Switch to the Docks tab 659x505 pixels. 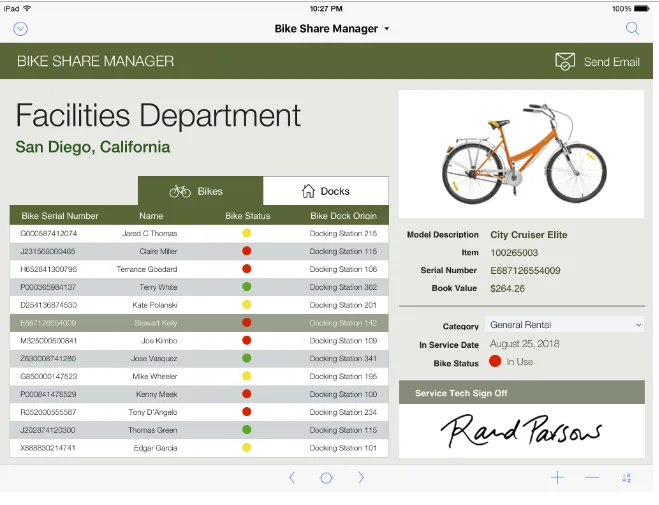point(326,191)
